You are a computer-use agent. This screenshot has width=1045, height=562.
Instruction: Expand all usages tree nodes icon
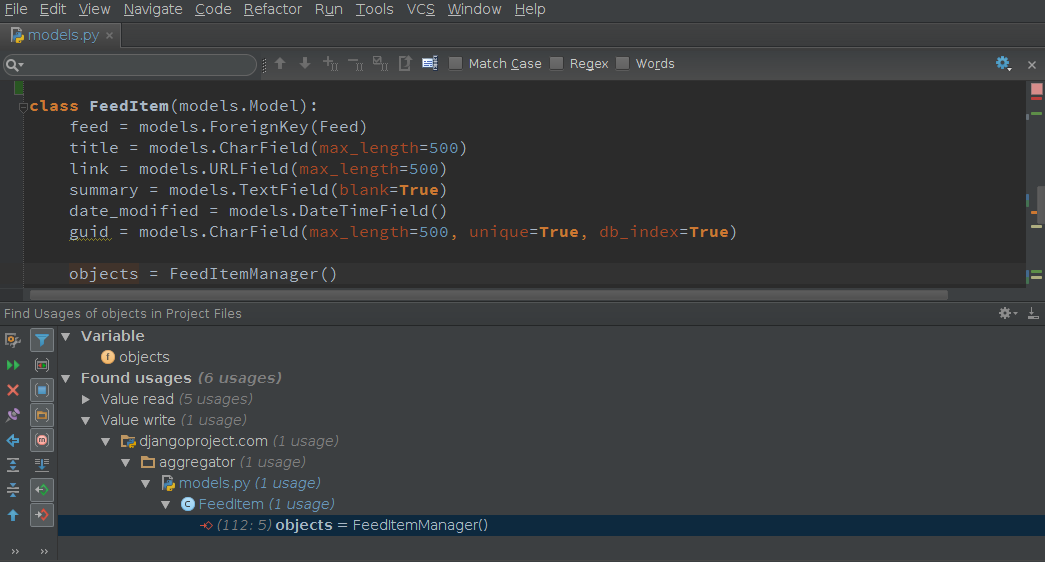click(13, 465)
